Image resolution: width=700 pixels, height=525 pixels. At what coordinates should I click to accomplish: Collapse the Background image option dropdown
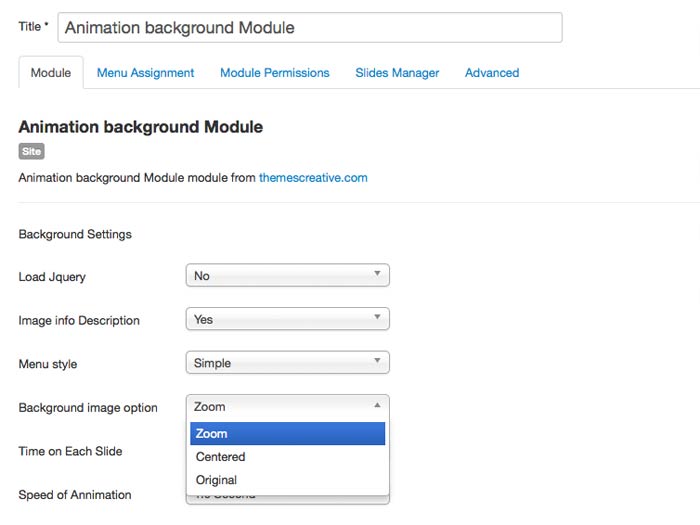tap(287, 407)
